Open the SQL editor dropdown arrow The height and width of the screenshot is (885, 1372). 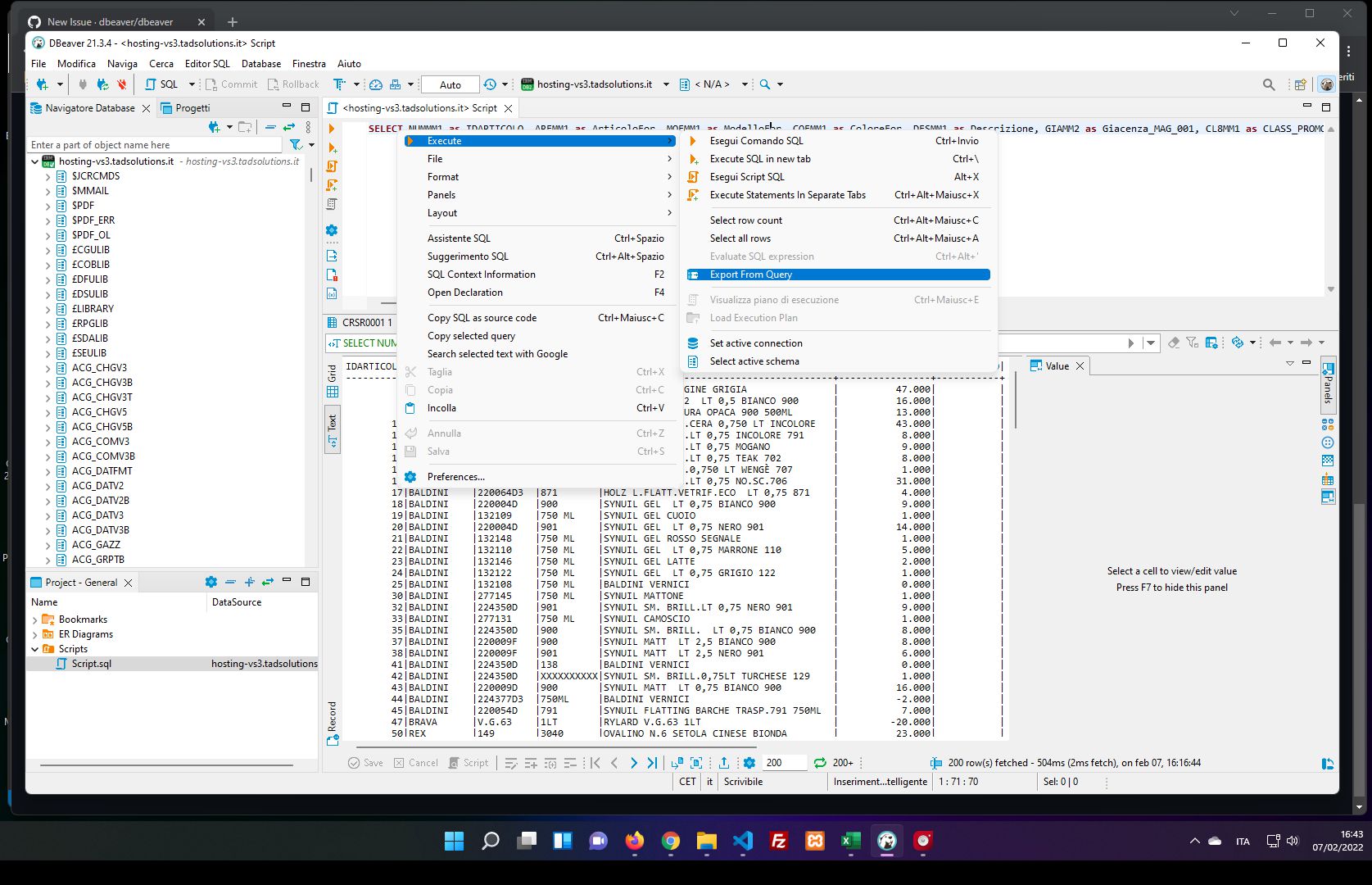(192, 84)
